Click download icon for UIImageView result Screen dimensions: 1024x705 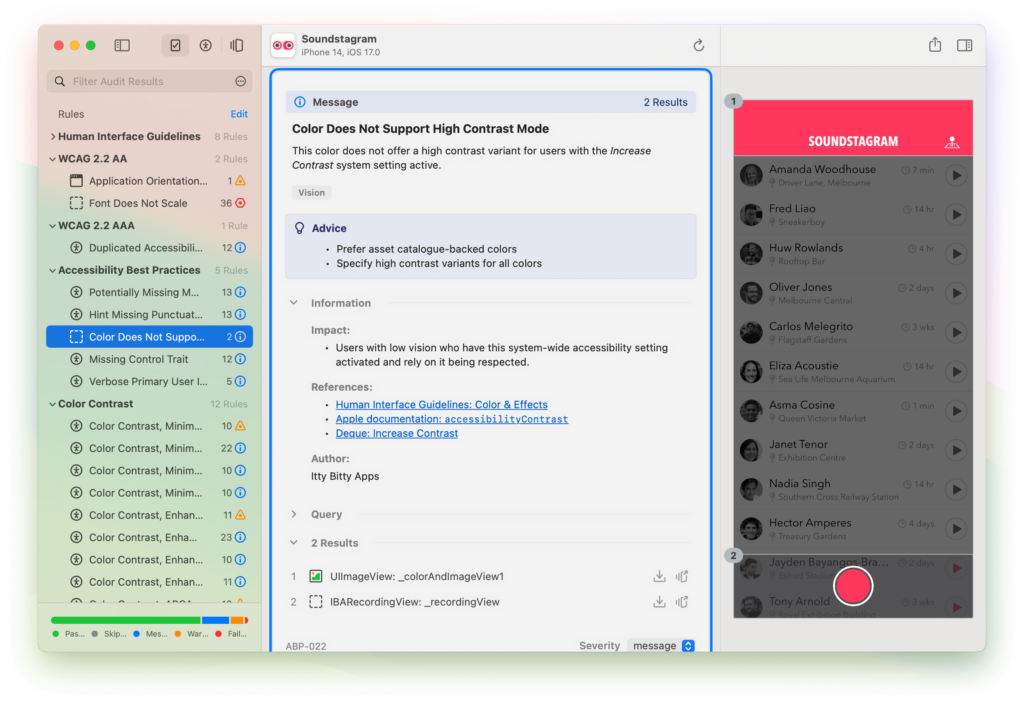[659, 576]
